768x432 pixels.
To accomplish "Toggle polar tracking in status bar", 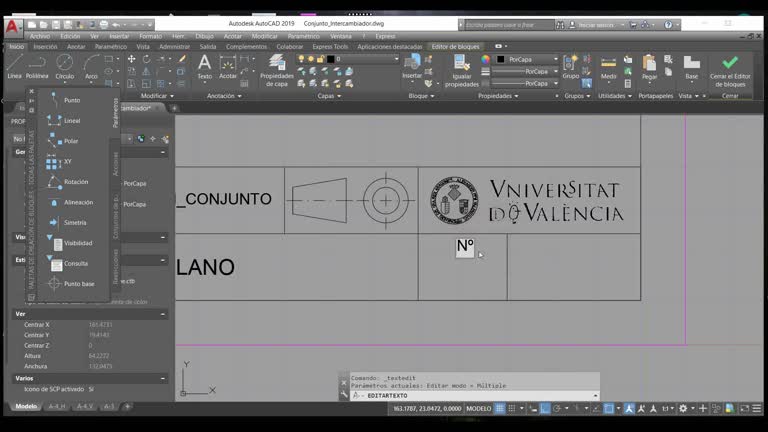I will [x=557, y=408].
